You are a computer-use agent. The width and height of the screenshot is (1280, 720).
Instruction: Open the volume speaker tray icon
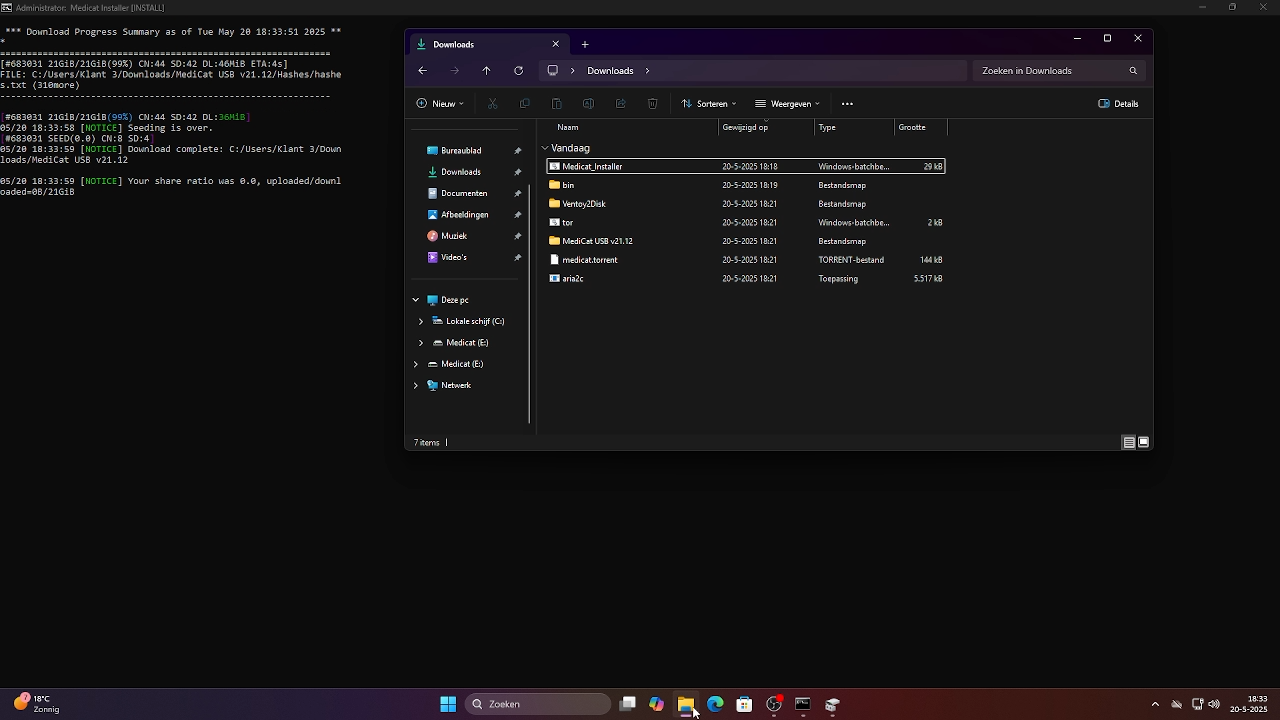click(1214, 704)
